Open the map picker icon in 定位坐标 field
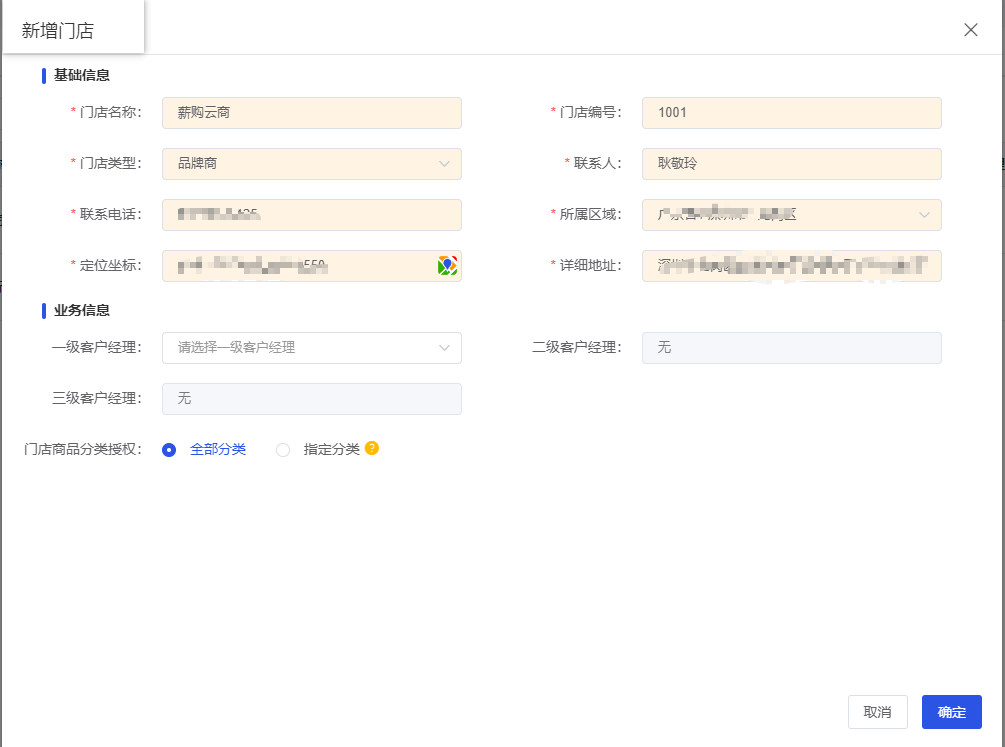The image size is (1005, 747). coord(448,265)
